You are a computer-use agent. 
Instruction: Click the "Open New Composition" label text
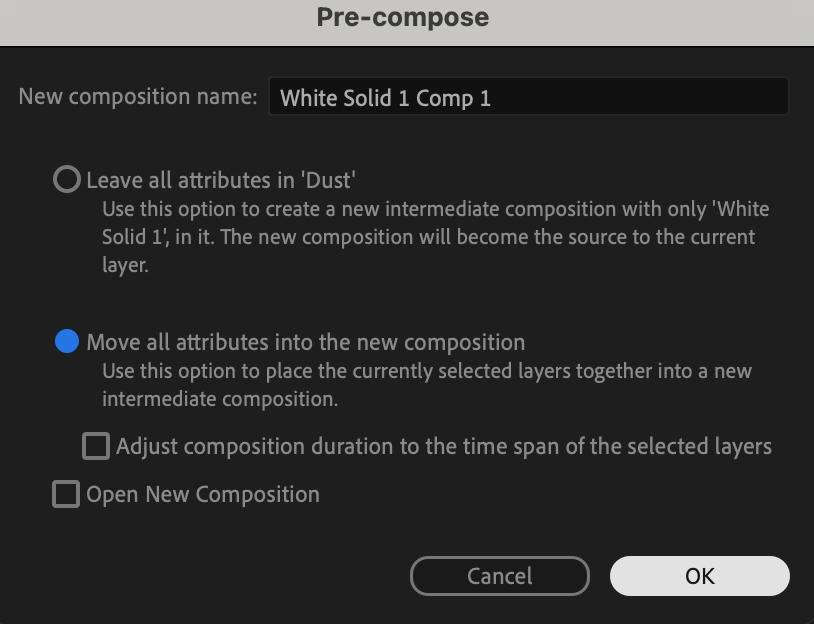tap(203, 494)
